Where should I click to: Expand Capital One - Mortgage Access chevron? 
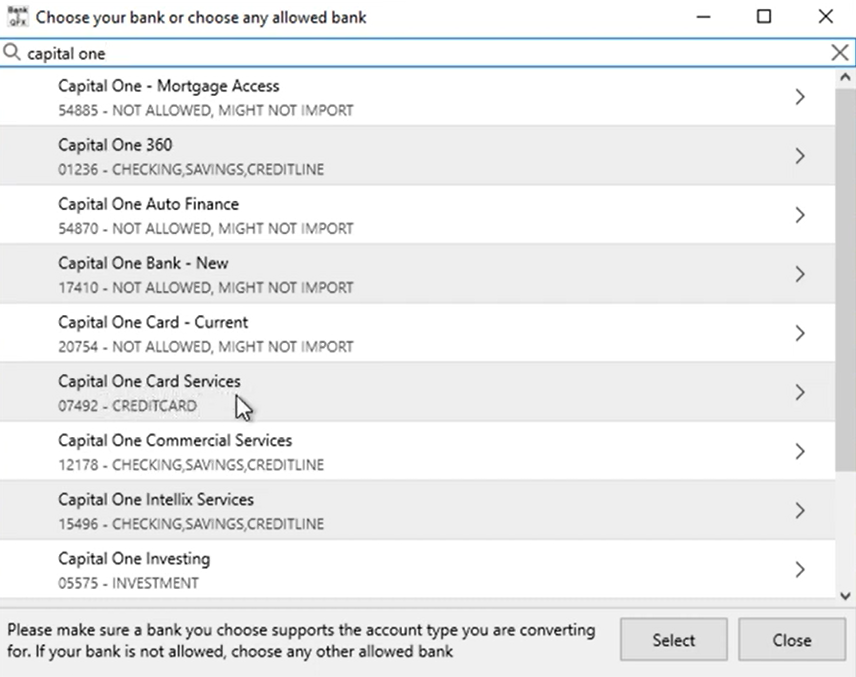click(800, 97)
